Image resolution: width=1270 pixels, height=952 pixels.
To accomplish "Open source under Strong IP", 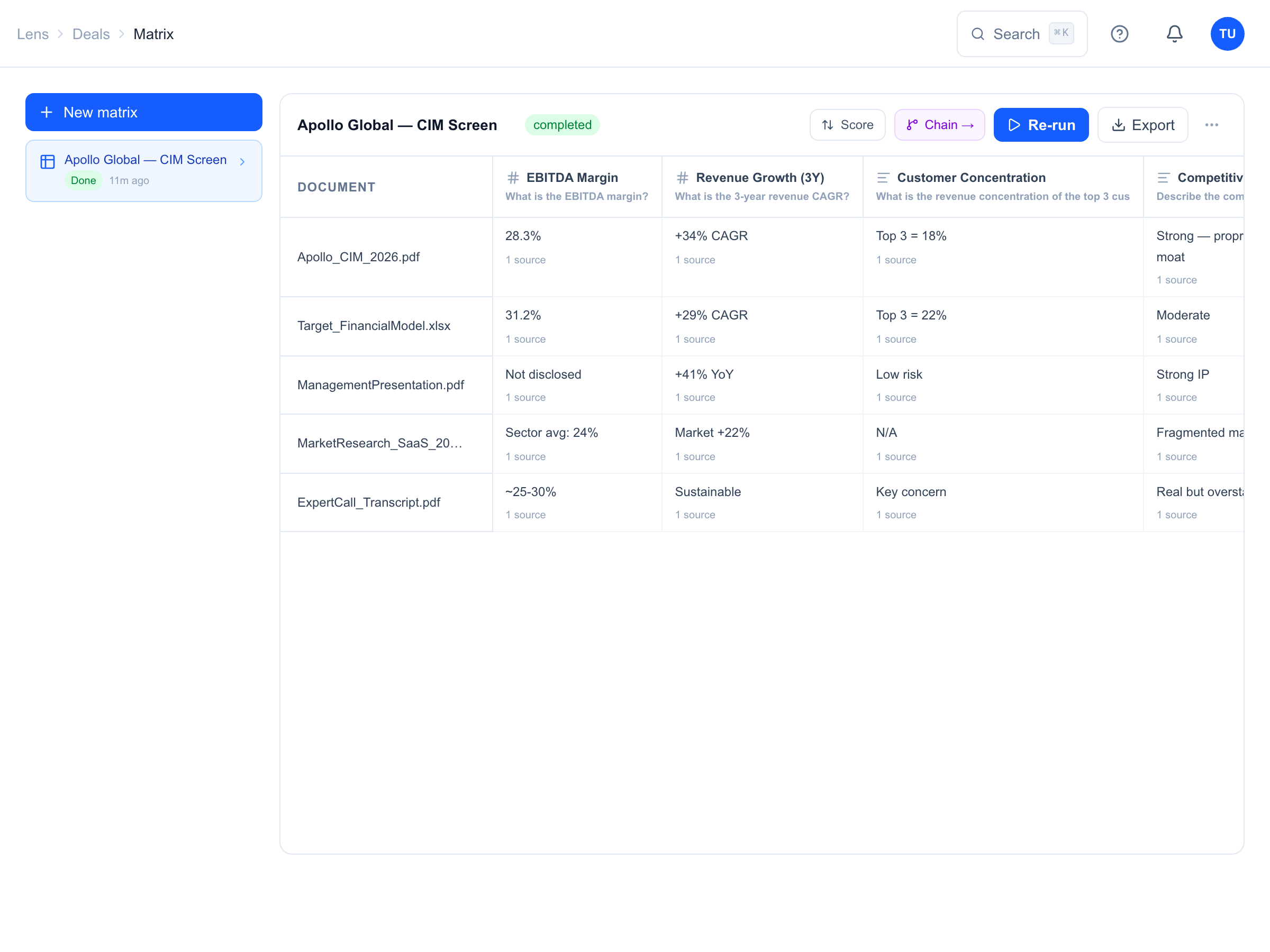I will pyautogui.click(x=1176, y=397).
